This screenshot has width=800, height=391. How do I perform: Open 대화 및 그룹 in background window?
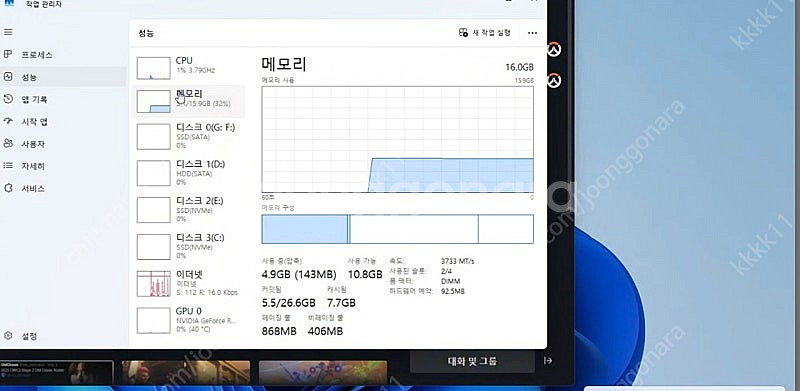click(x=472, y=361)
